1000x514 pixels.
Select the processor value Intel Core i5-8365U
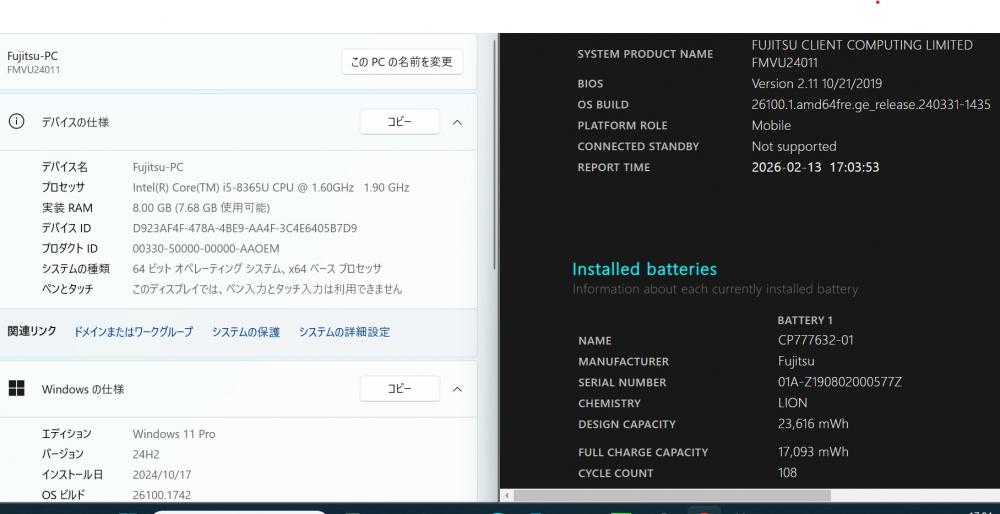pyautogui.click(x=271, y=187)
